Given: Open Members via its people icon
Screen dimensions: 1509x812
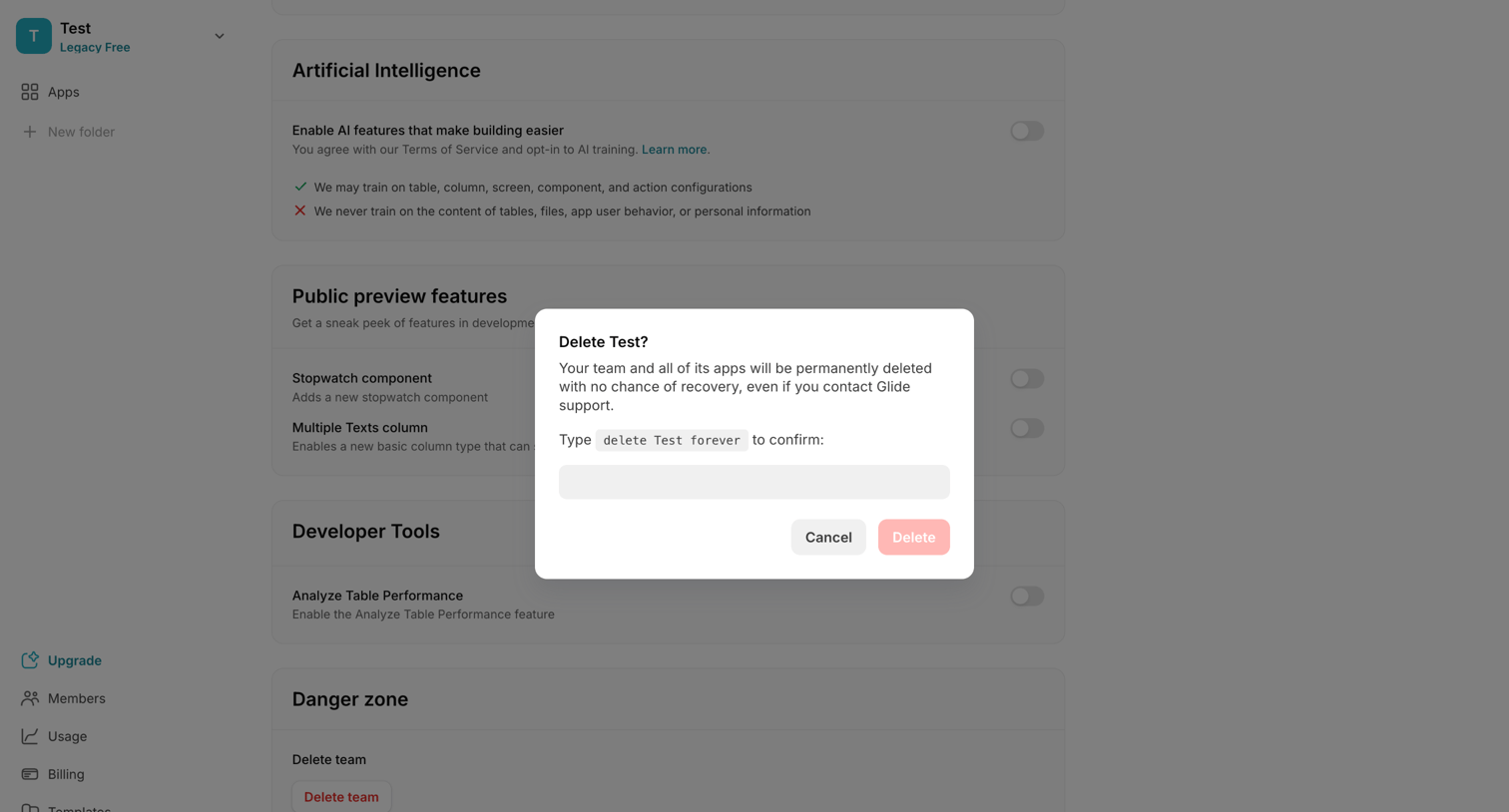Looking at the screenshot, I should [30, 698].
